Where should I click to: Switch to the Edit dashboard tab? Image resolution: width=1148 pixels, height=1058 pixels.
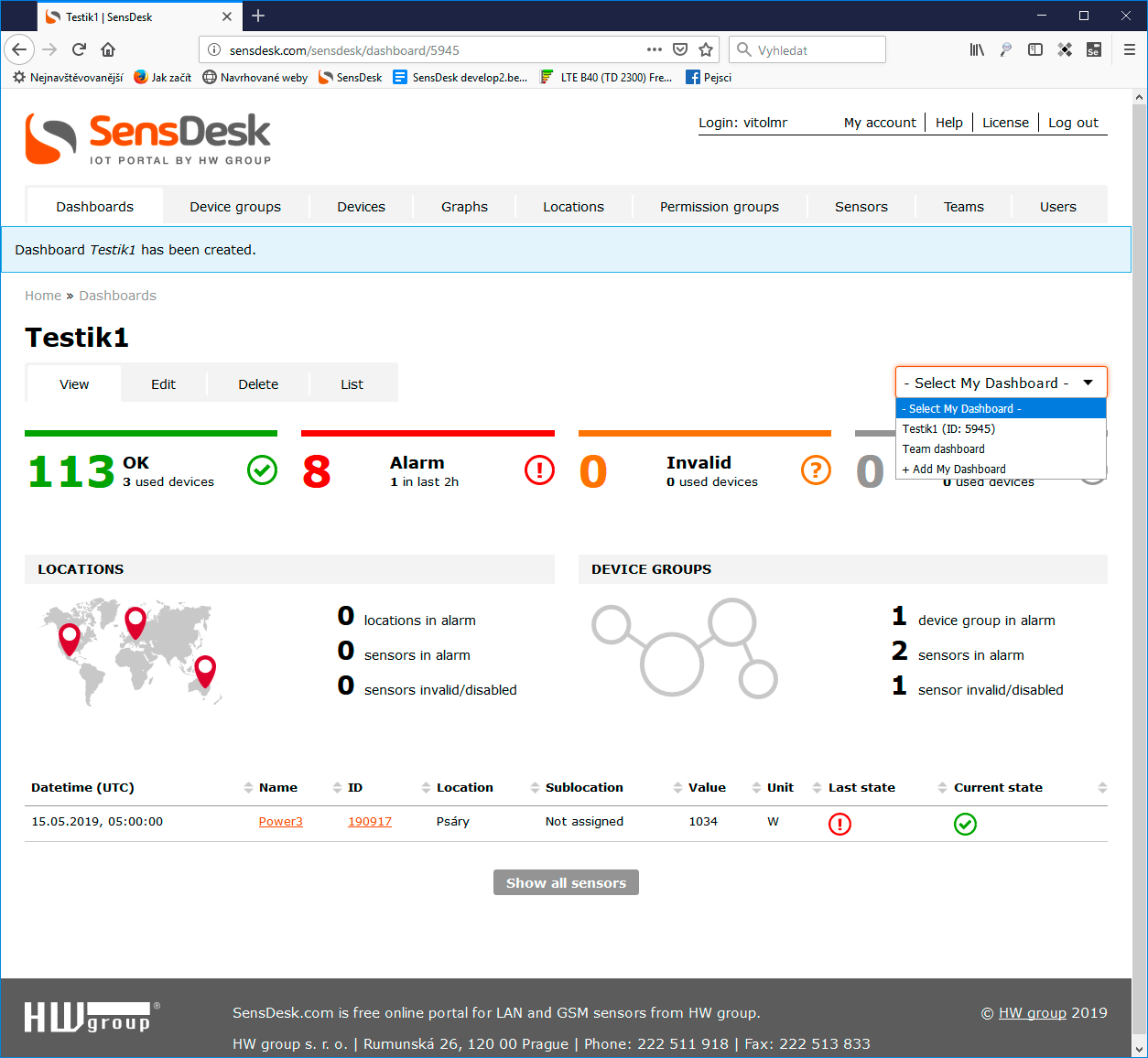(x=163, y=384)
